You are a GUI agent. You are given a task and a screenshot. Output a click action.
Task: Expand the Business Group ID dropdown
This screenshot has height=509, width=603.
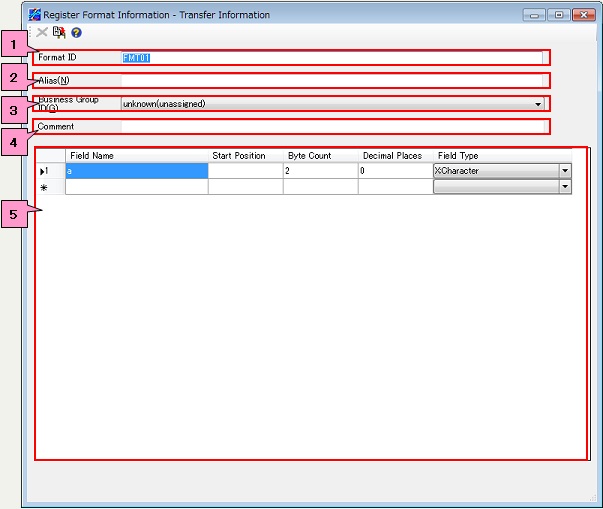coord(538,104)
